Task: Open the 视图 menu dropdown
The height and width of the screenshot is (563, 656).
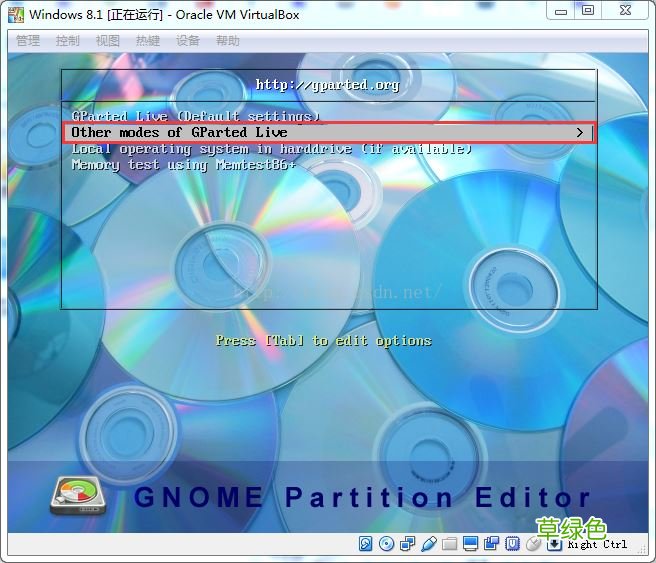Action: tap(108, 41)
